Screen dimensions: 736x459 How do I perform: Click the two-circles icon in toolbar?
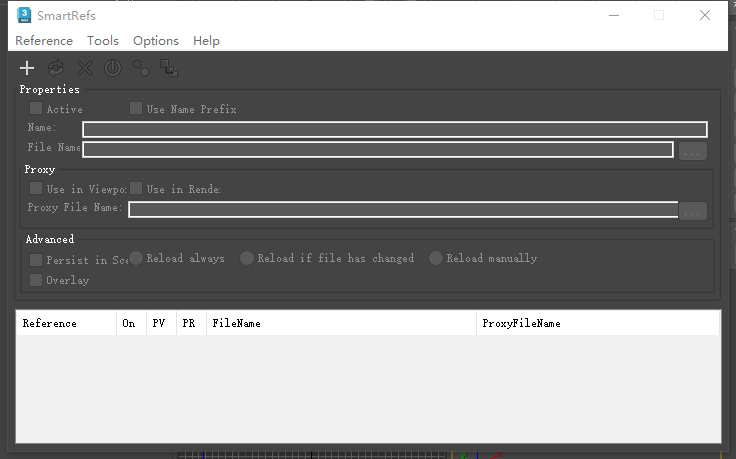point(141,68)
